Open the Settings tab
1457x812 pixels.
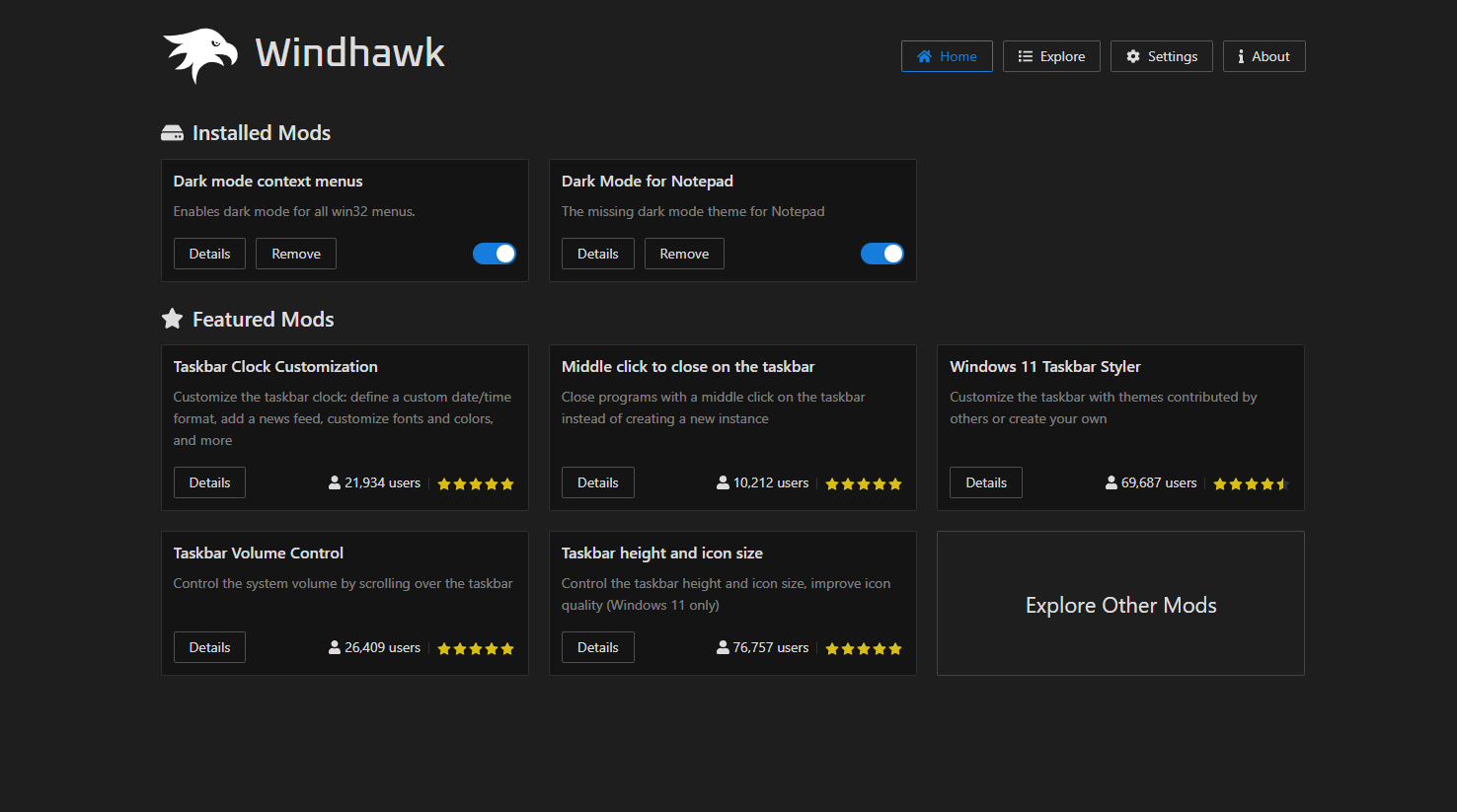pos(1162,56)
